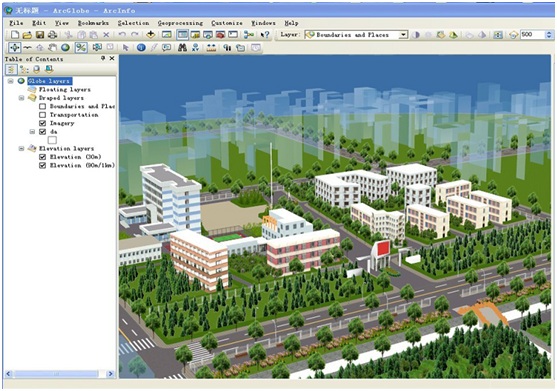Enable the Transportation layer checkbox
Screen dimensions: 557x391
pyautogui.click(x=43, y=115)
